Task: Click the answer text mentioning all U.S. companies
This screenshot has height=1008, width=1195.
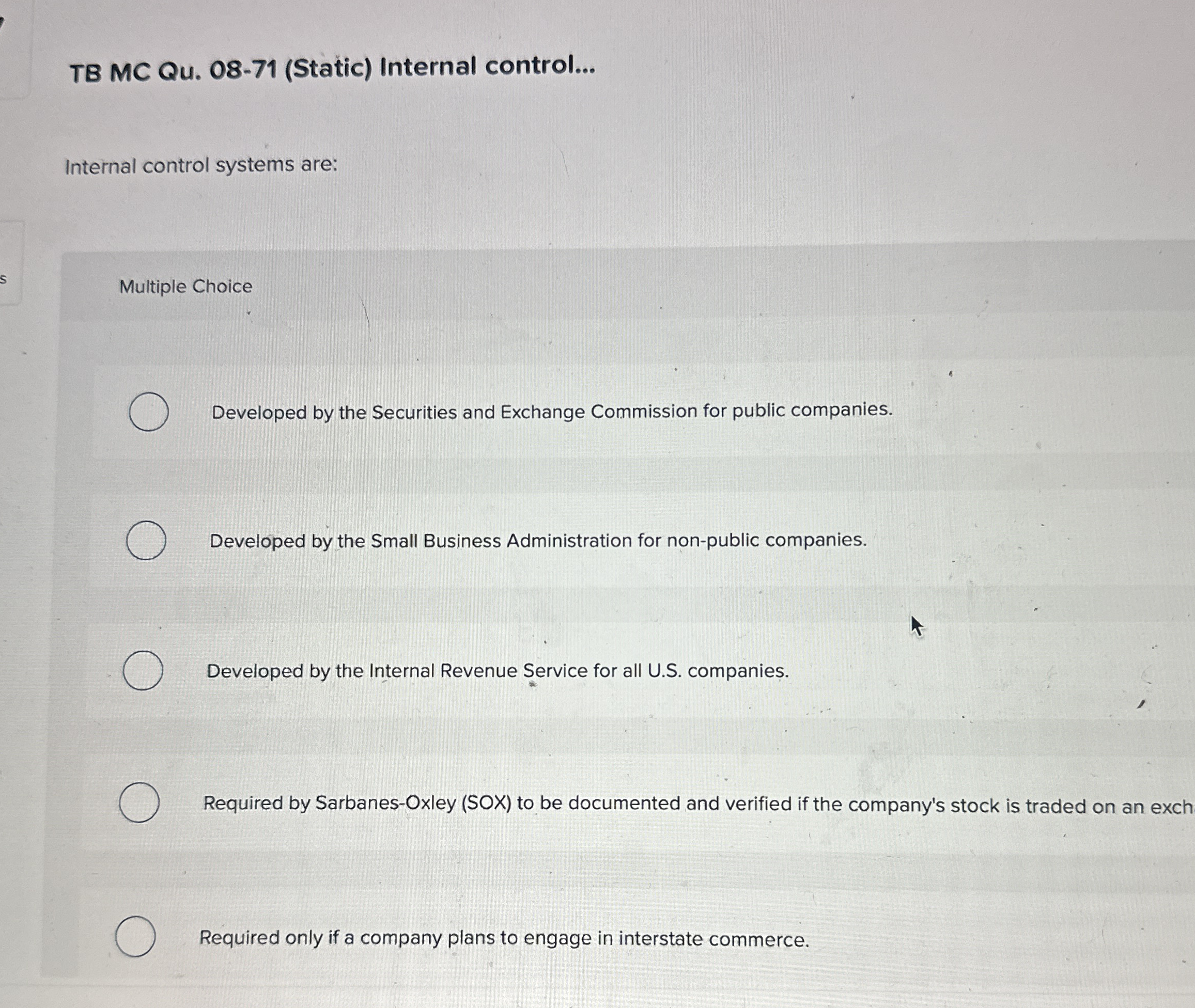Action: click(x=498, y=671)
